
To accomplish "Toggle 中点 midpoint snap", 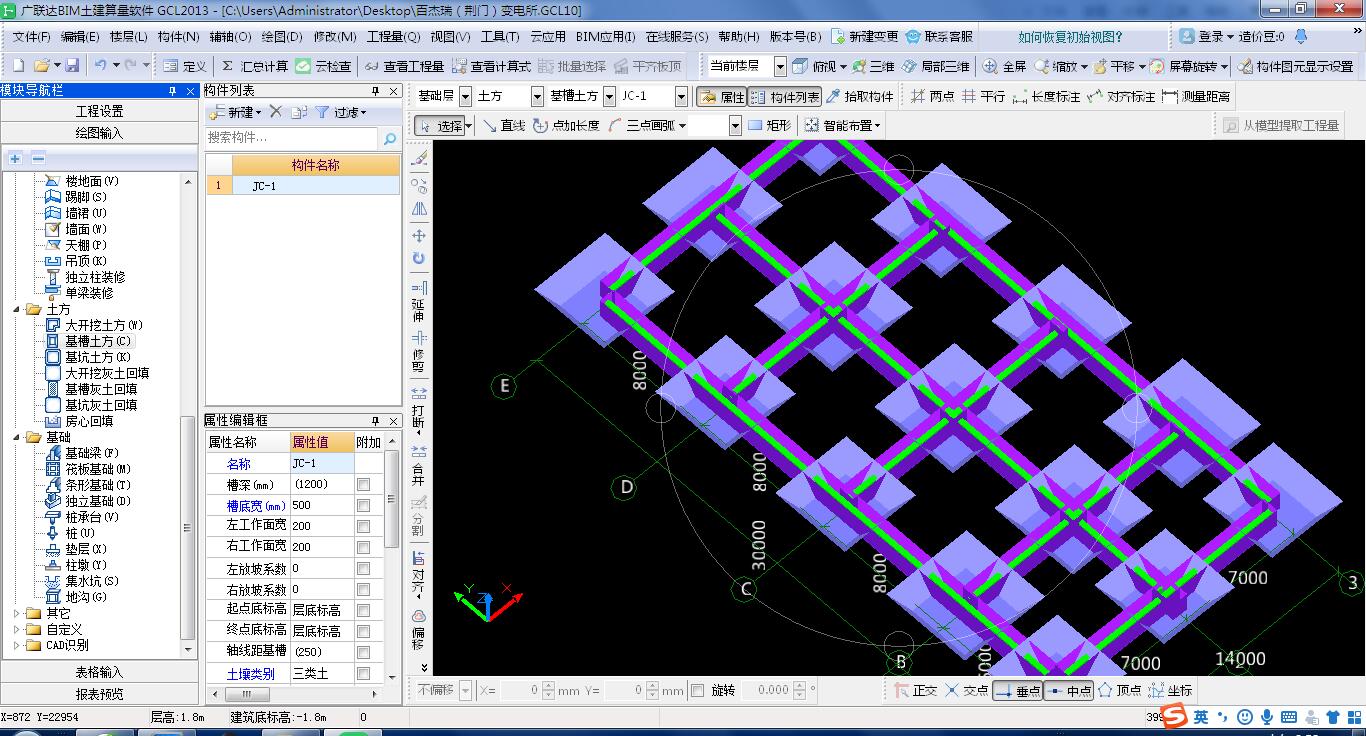I will click(1068, 690).
